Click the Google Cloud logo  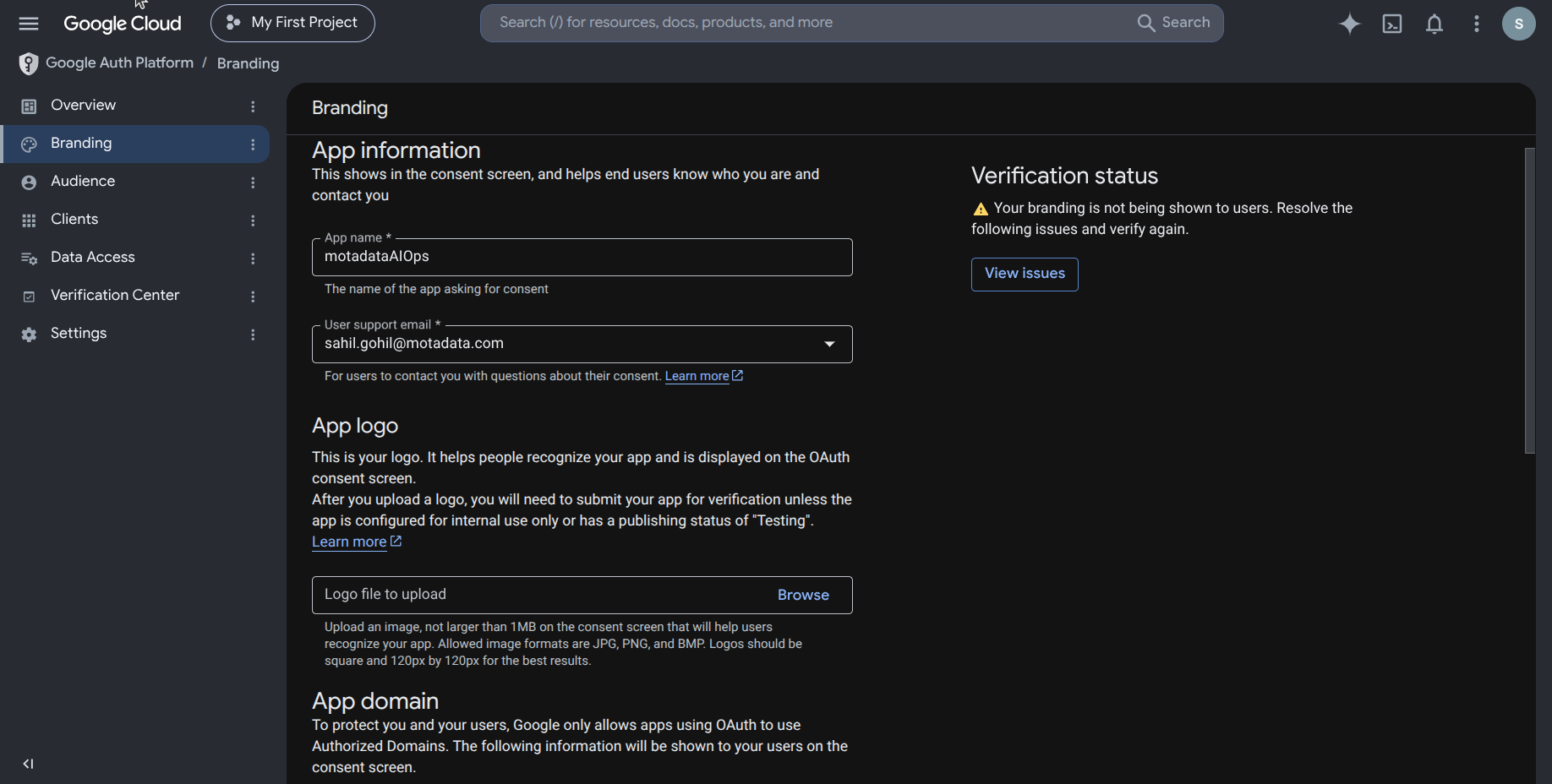(x=123, y=24)
